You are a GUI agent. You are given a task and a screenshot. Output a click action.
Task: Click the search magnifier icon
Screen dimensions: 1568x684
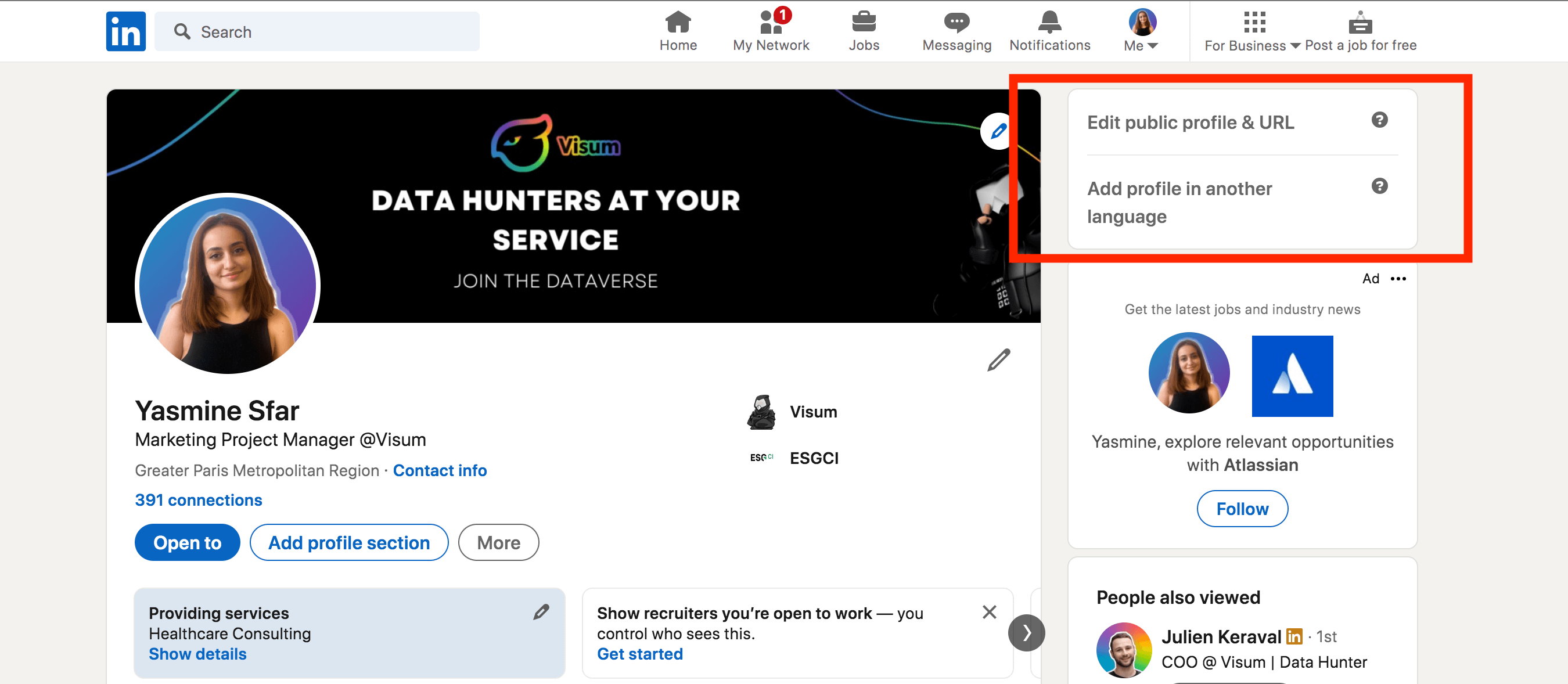tap(182, 31)
